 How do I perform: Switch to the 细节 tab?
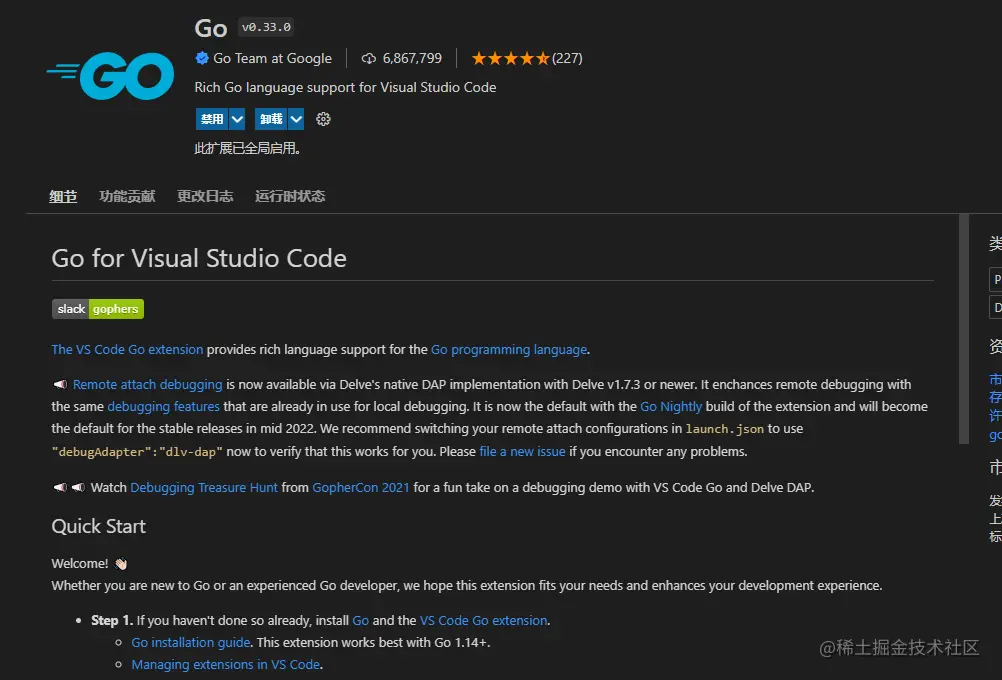tap(63, 196)
